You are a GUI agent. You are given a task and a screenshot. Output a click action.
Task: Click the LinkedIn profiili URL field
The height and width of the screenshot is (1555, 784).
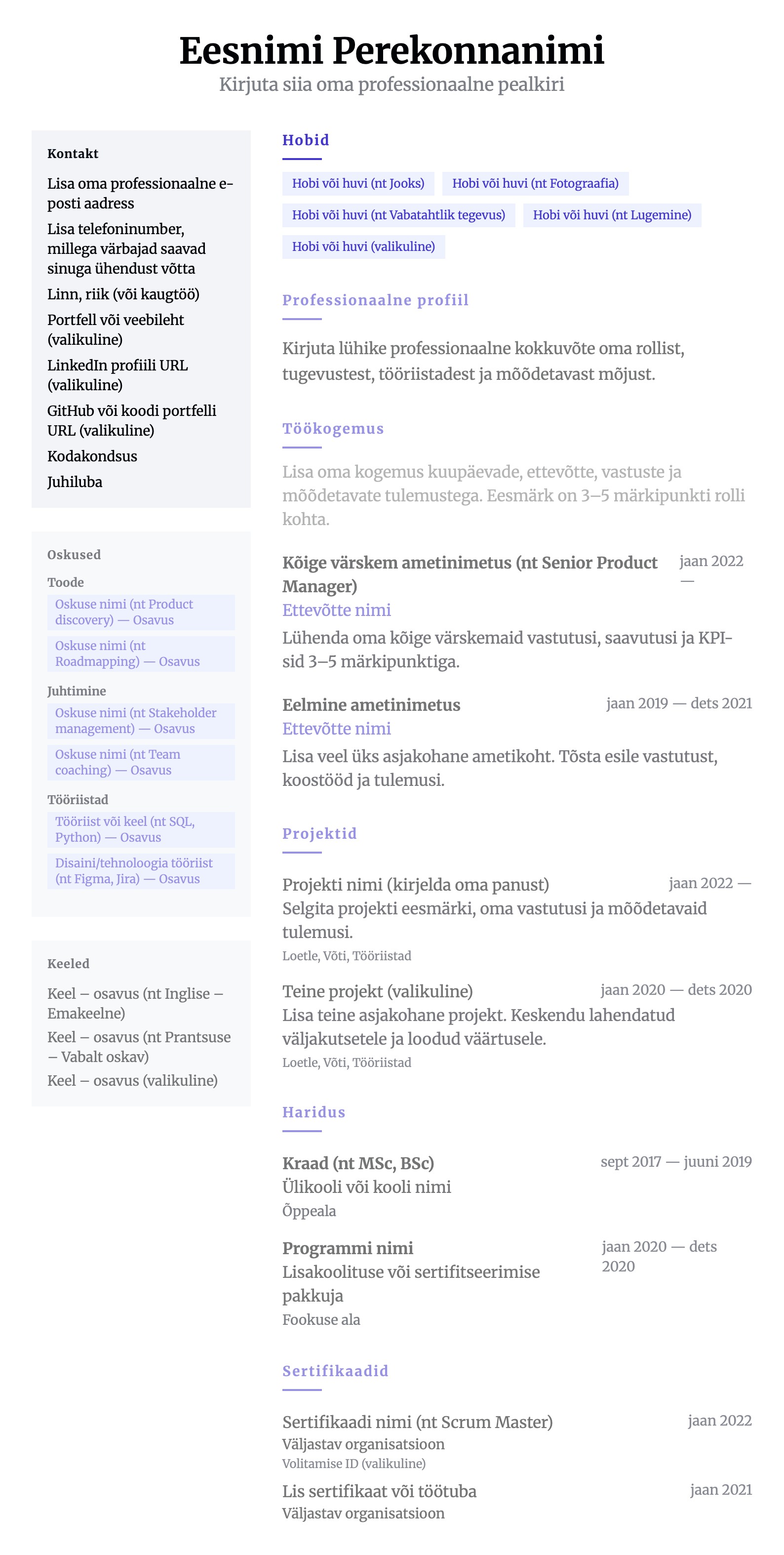point(118,375)
